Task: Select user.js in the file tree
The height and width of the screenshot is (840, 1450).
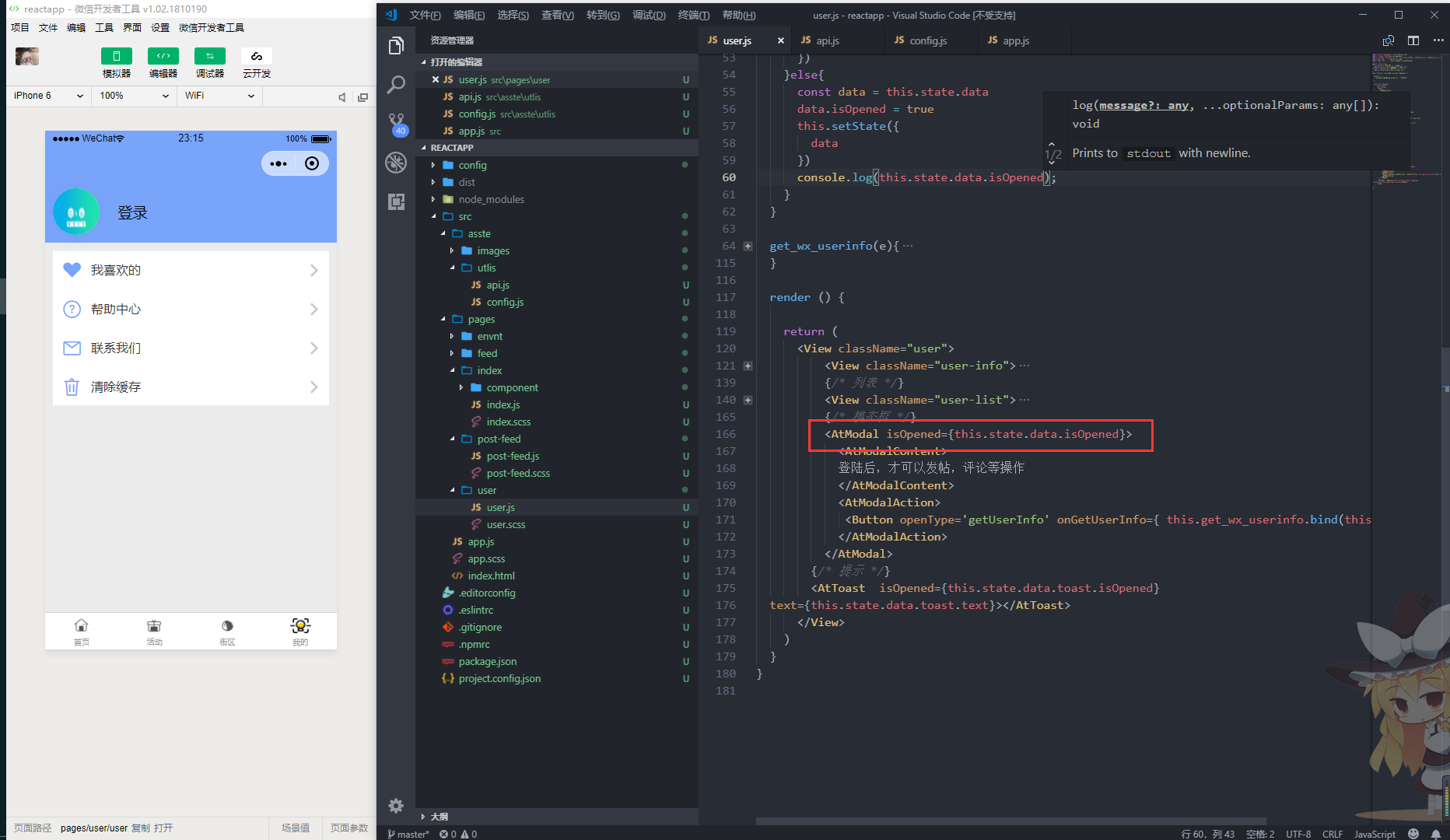Action: point(500,507)
